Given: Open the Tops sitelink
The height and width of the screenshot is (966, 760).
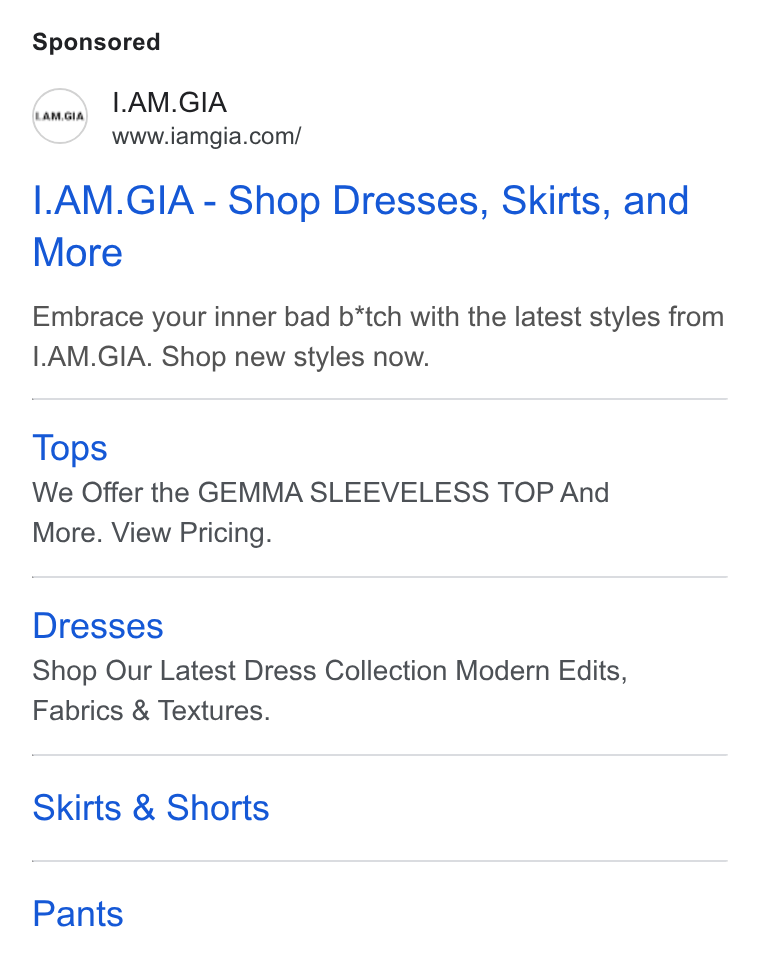Looking at the screenshot, I should pos(70,448).
